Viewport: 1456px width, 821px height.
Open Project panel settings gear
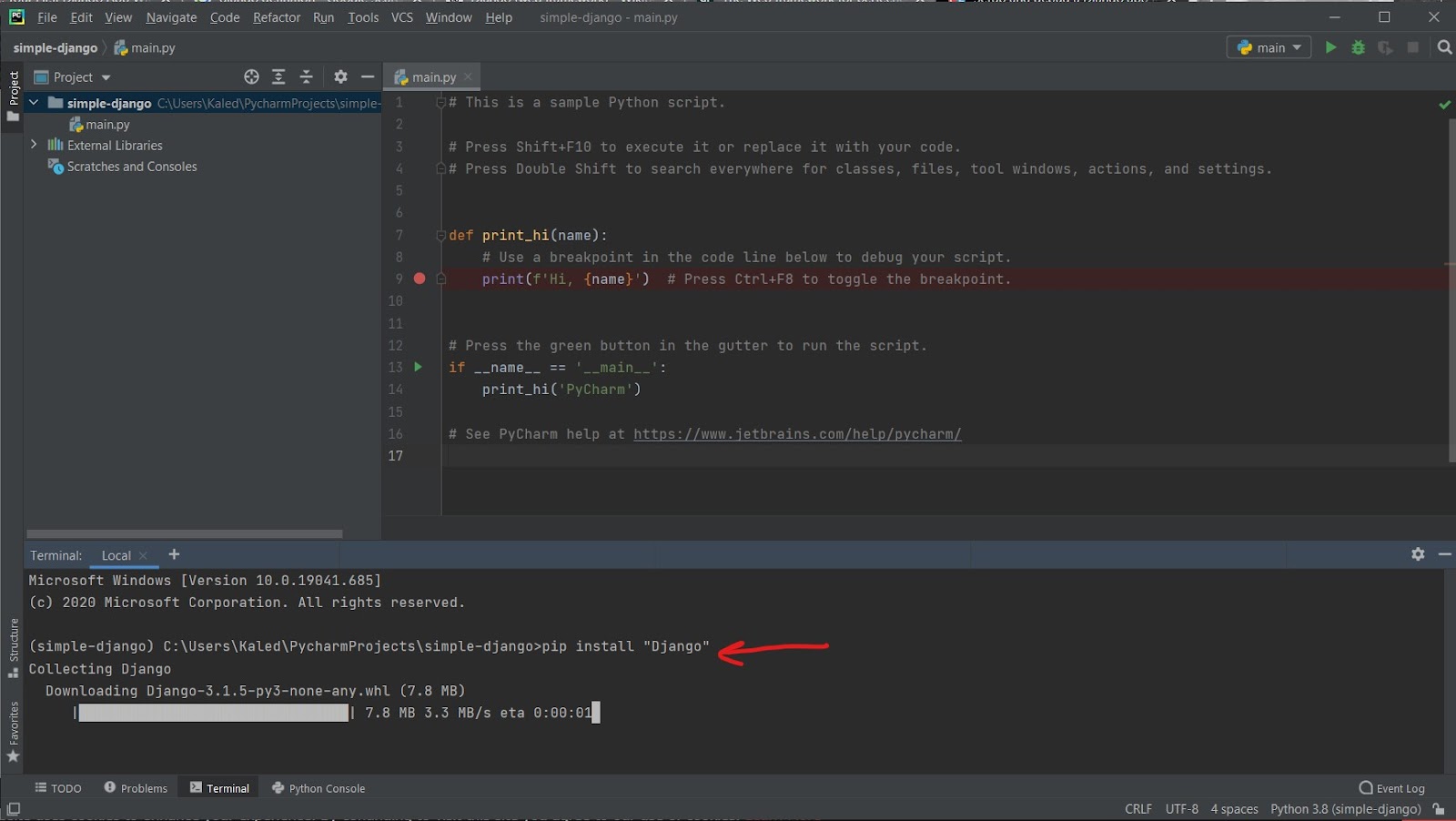(340, 77)
